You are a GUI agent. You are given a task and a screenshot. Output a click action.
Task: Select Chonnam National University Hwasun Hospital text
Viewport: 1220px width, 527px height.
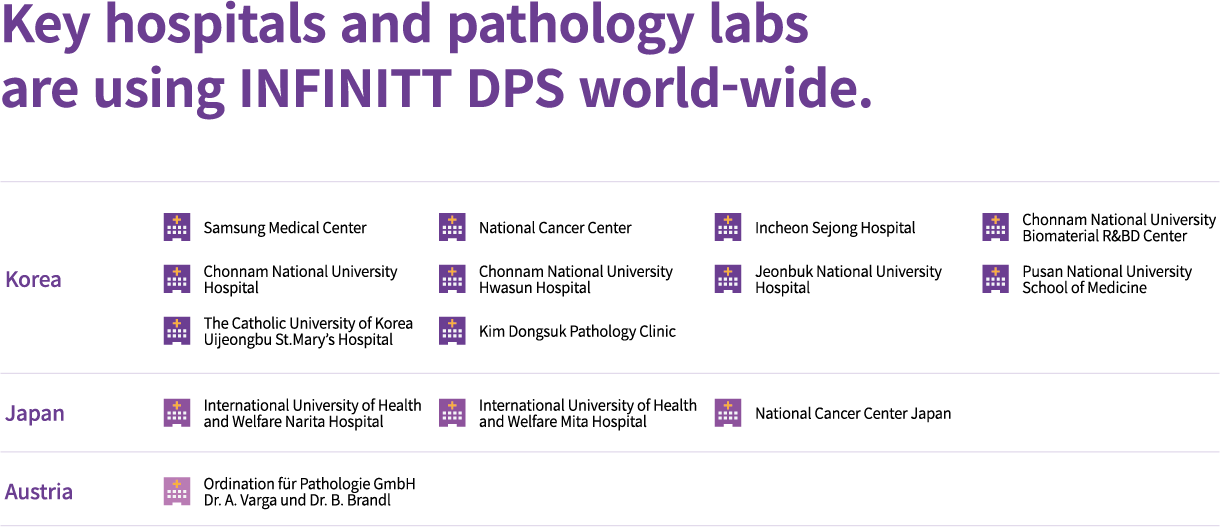[576, 280]
